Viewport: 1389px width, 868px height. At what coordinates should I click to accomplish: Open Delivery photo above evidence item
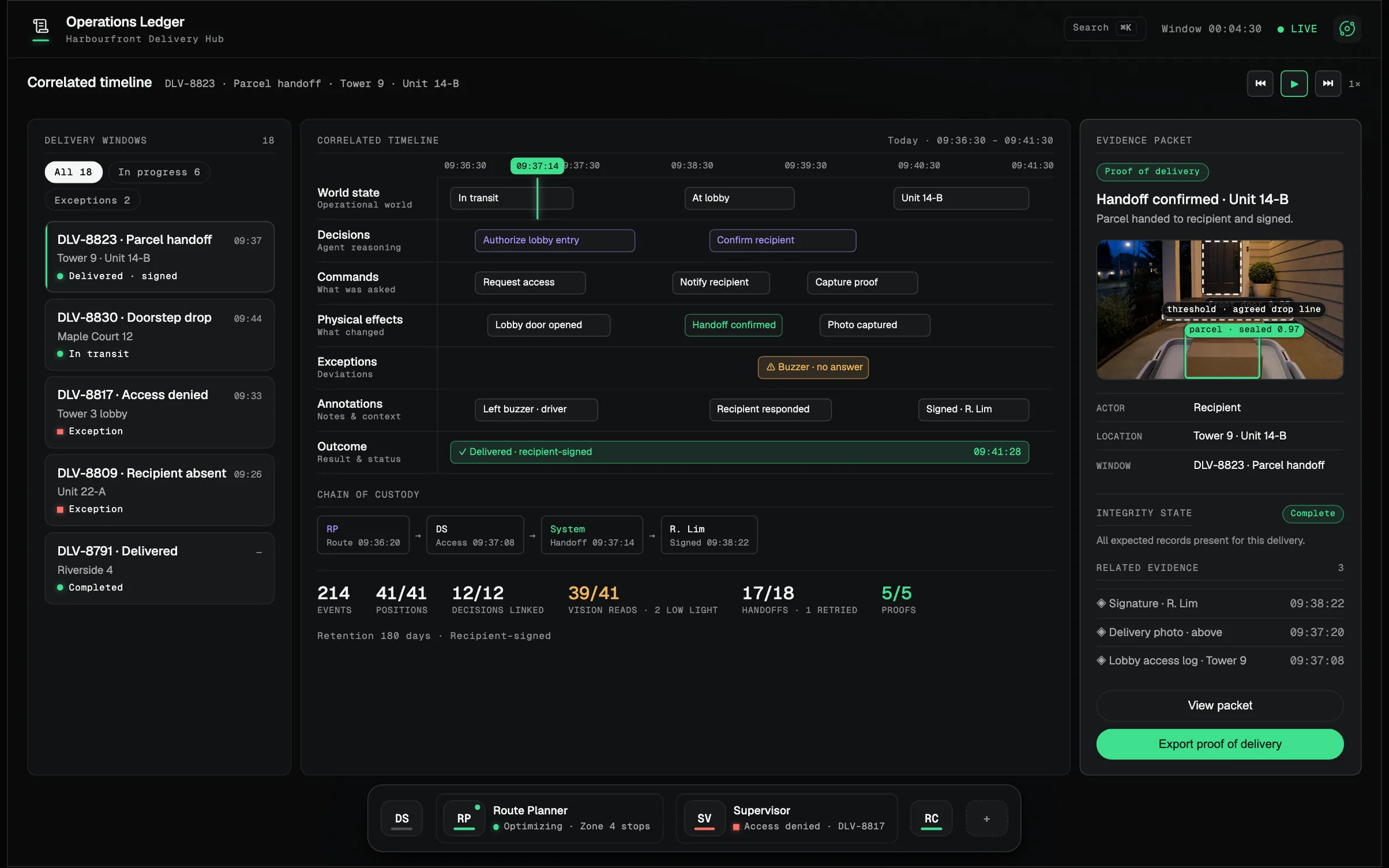click(x=1219, y=632)
